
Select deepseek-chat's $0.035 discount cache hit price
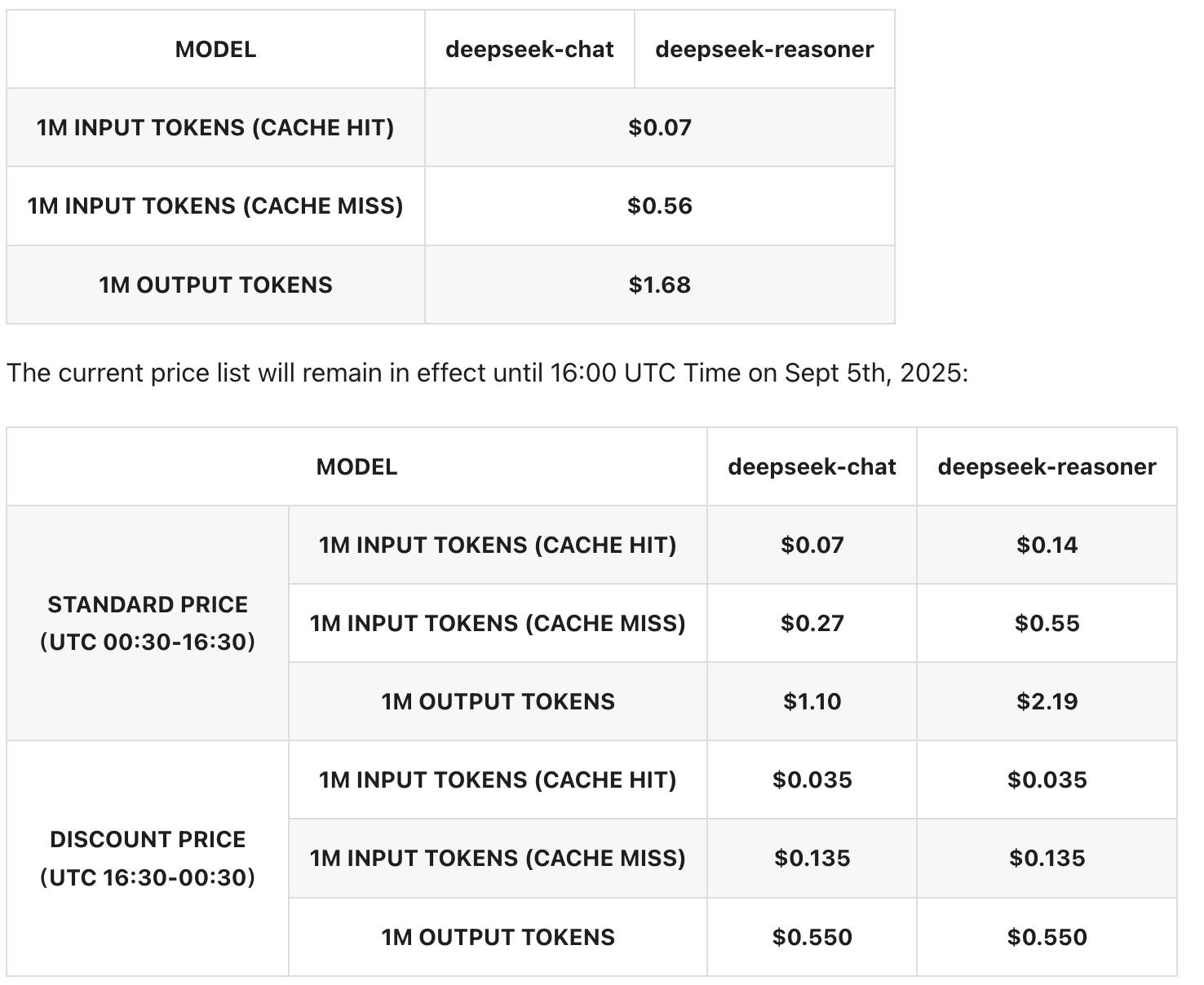(812, 780)
